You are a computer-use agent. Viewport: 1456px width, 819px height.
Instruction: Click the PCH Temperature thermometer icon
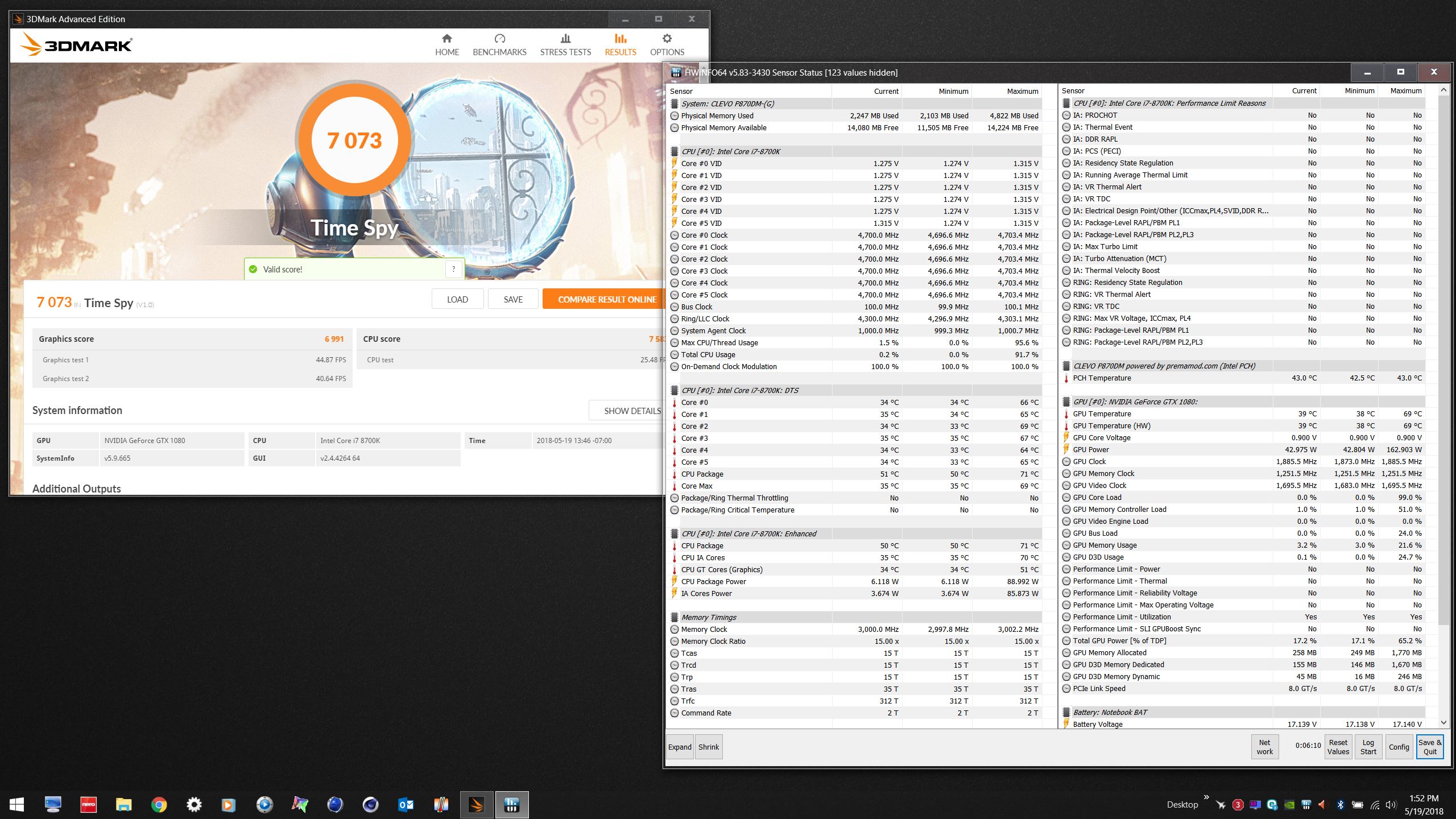click(1066, 378)
